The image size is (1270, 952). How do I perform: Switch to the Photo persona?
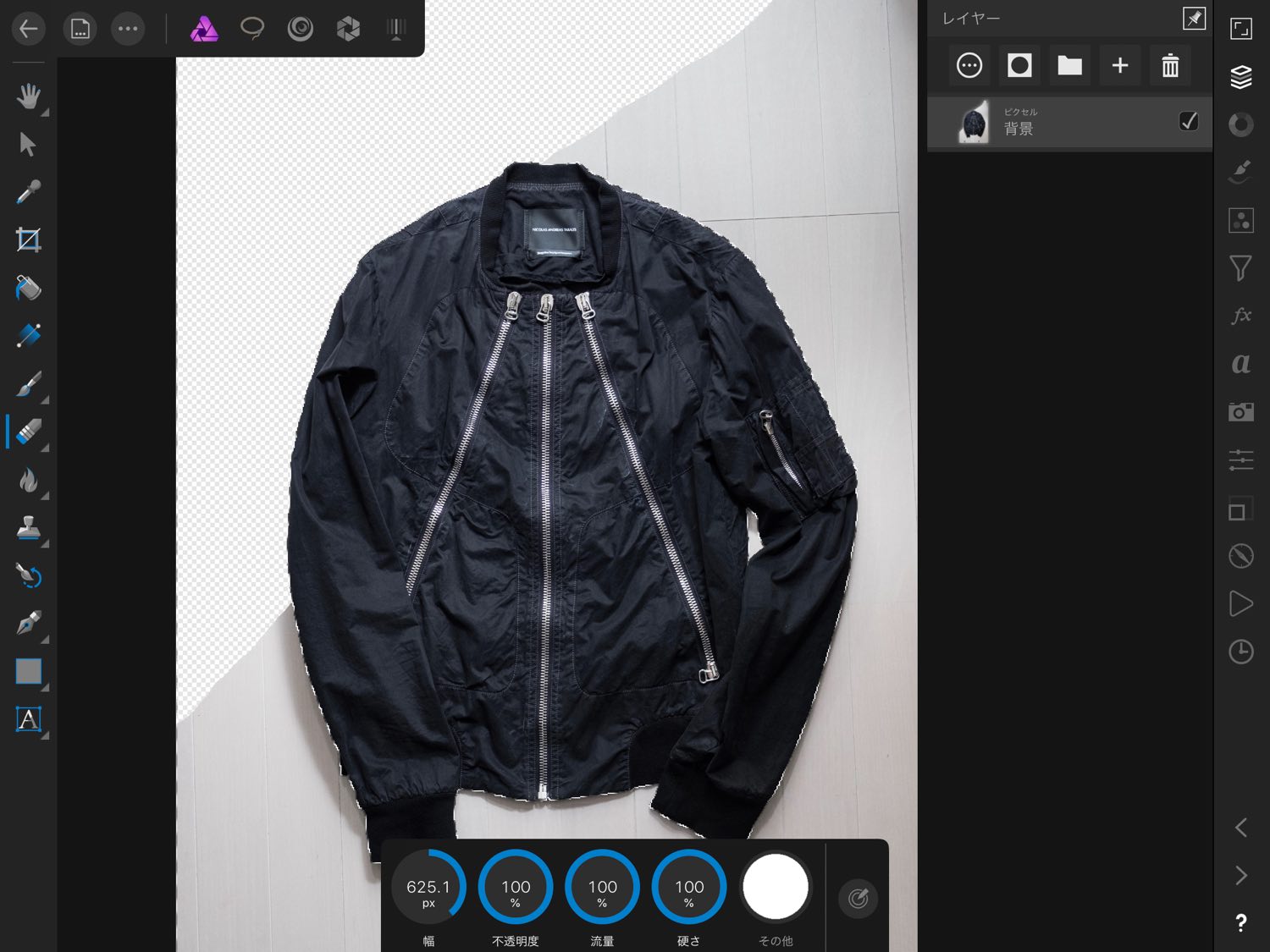(204, 29)
